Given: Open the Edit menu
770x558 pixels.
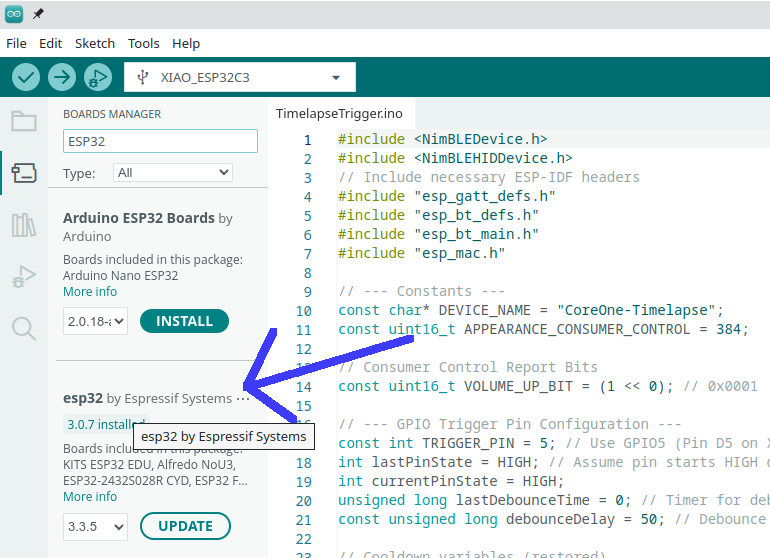Looking at the screenshot, I should [51, 44].
